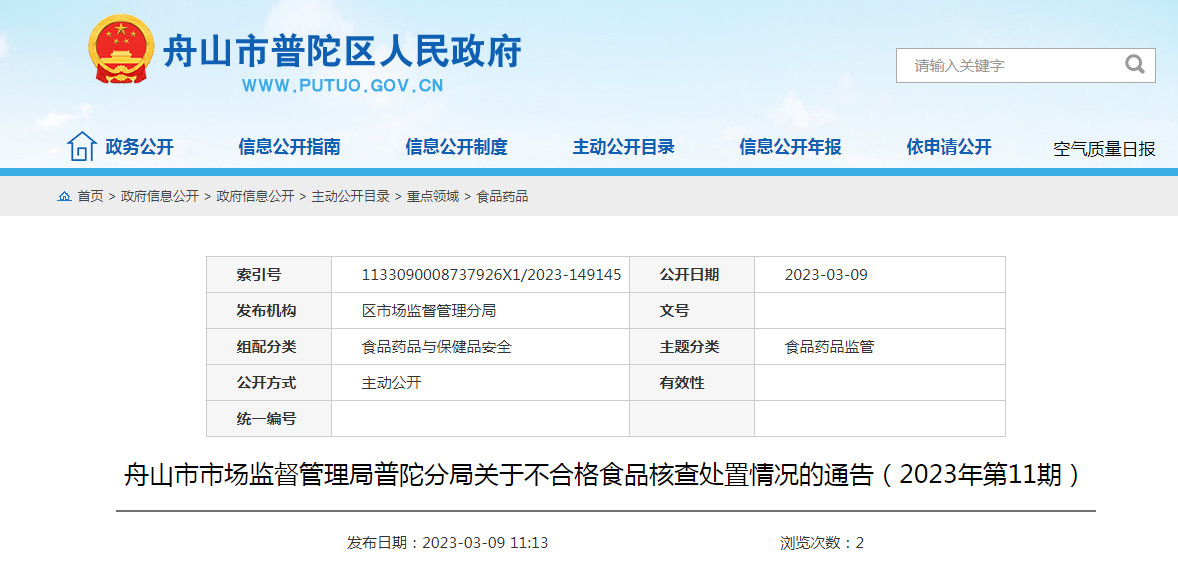Click the 空气质量日报 link
Screen dimensions: 1178x575
tap(1104, 149)
